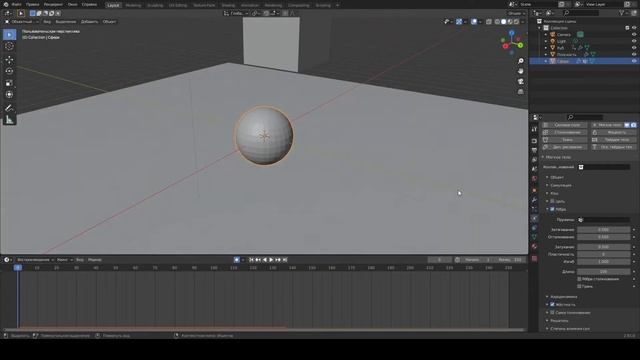Toggle X-ray display in viewport header

(x=489, y=22)
